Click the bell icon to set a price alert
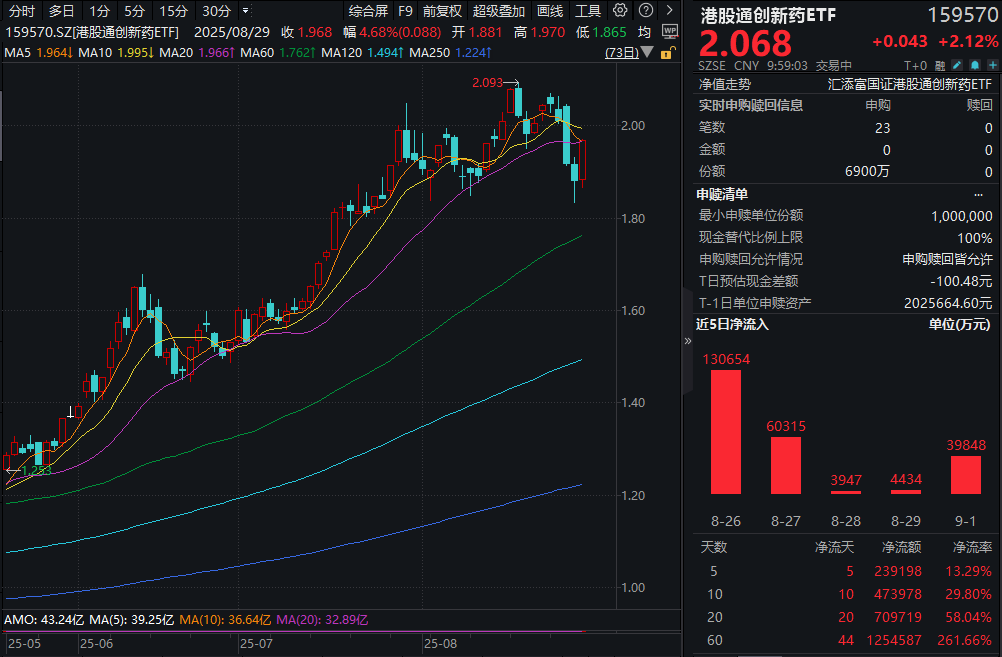The image size is (1002, 657). pos(975,65)
